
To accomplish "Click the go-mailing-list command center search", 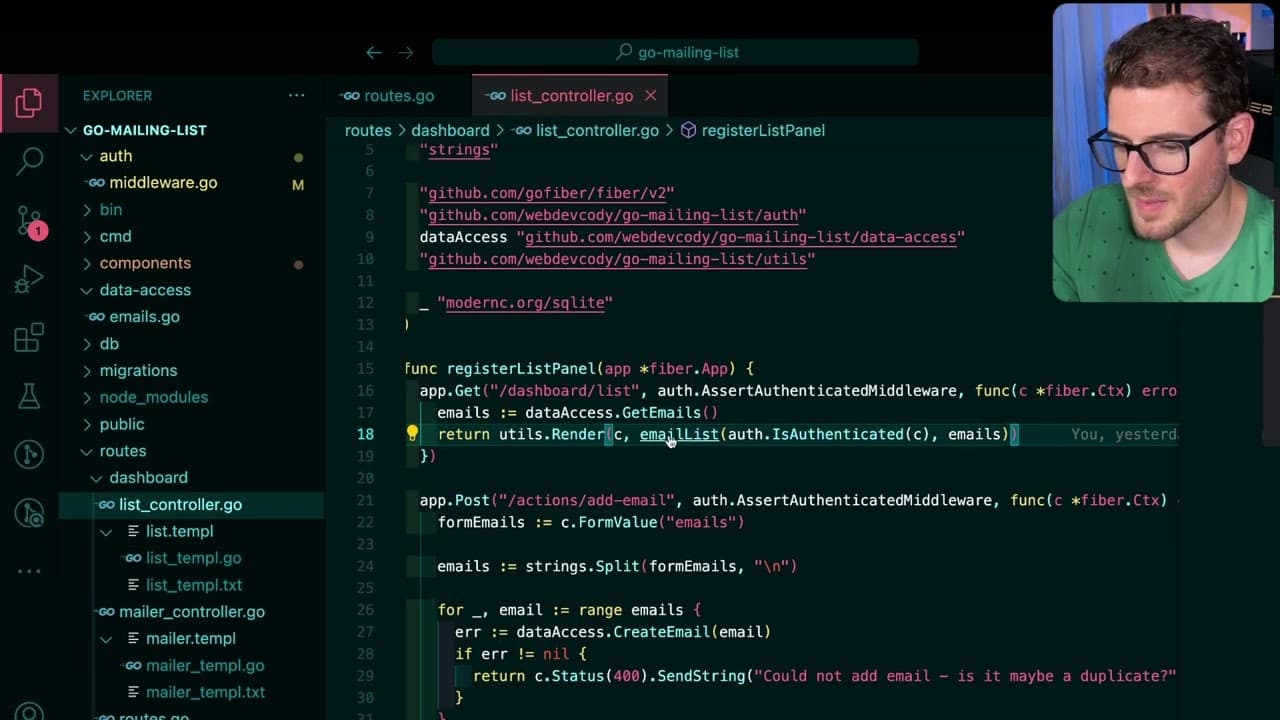I will click(675, 52).
